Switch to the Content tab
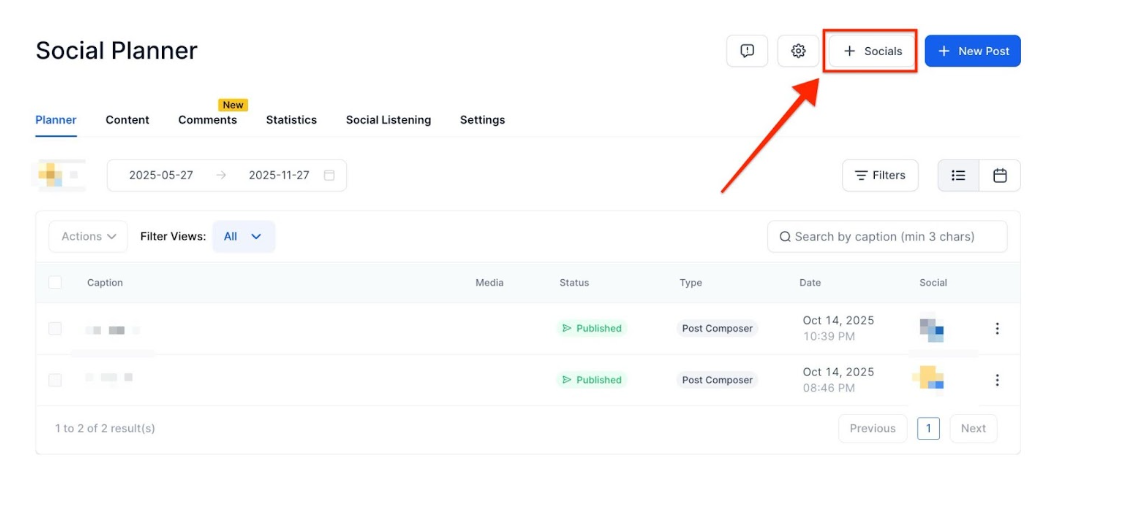The width and height of the screenshot is (1131, 511). 127,120
